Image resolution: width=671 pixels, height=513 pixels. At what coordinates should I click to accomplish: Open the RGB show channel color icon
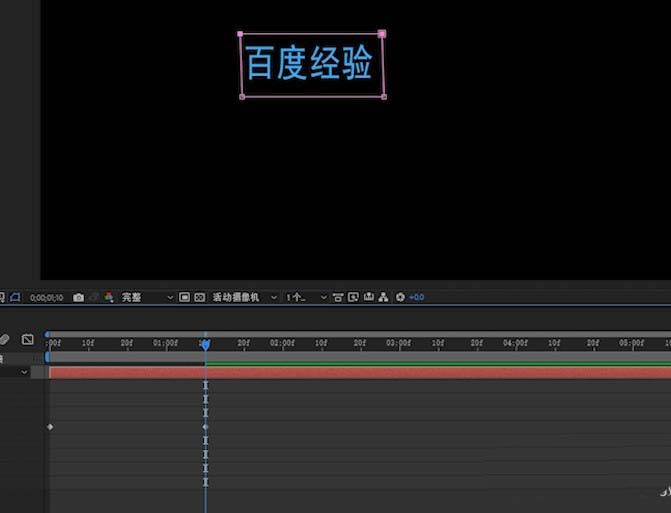tap(109, 297)
